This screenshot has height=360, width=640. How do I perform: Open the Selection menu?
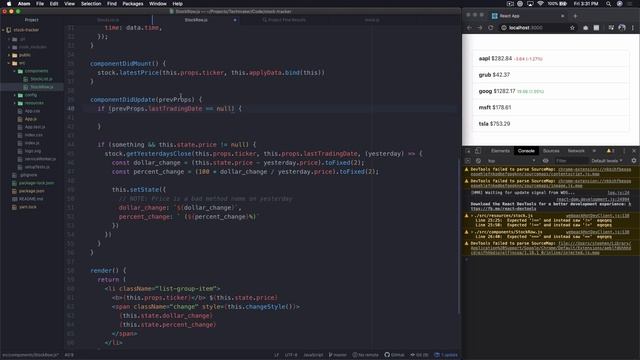coord(91,4)
